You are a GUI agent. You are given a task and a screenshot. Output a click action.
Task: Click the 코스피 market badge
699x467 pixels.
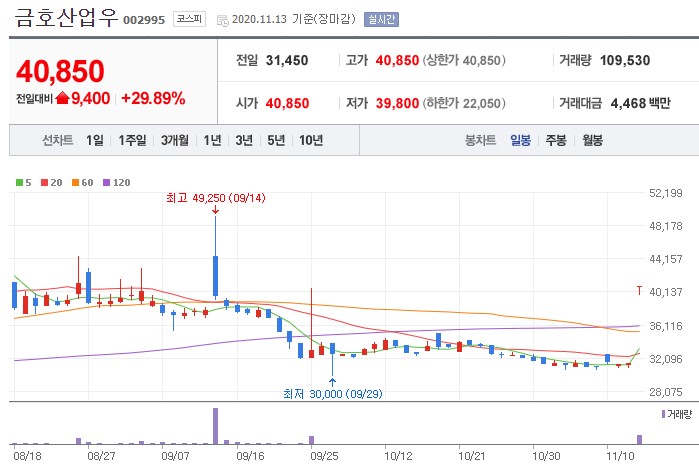189,19
